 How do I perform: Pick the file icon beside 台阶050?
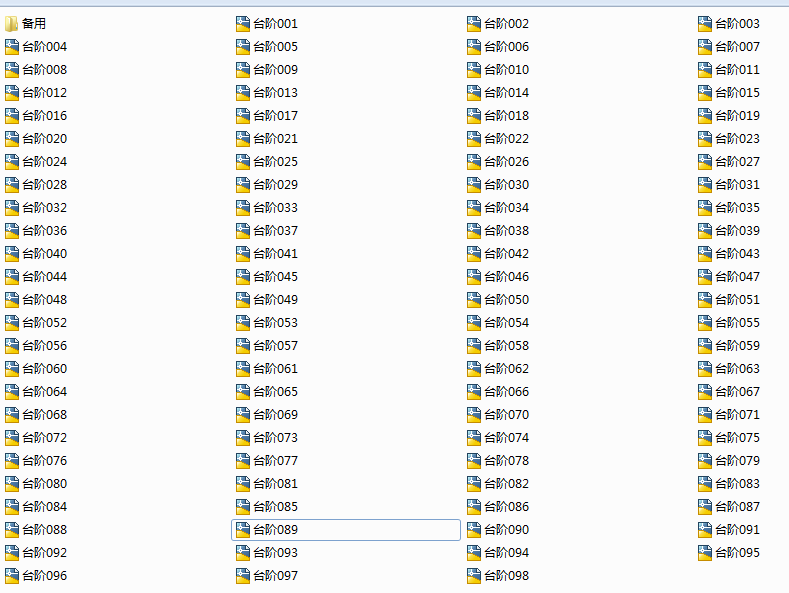474,300
